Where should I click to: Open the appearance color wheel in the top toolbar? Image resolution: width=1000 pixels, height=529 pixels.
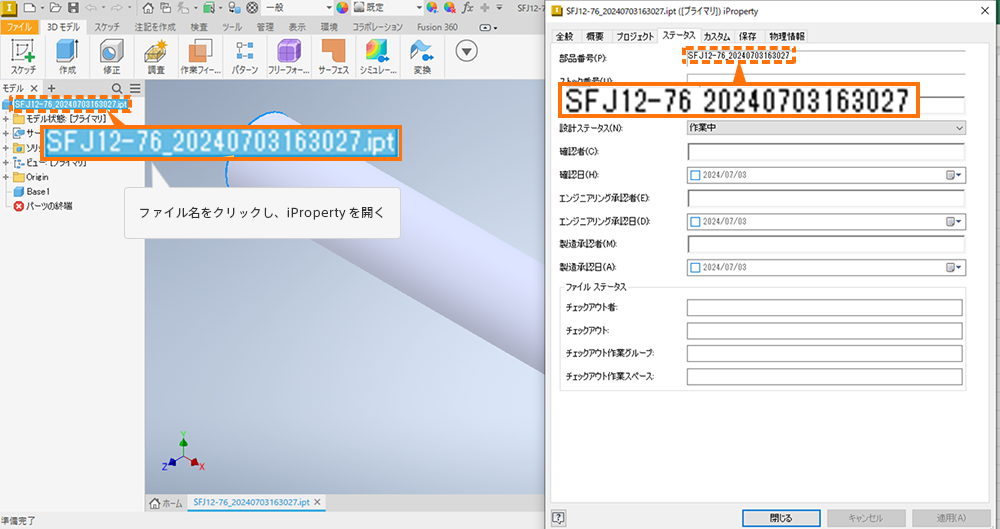[x=343, y=7]
